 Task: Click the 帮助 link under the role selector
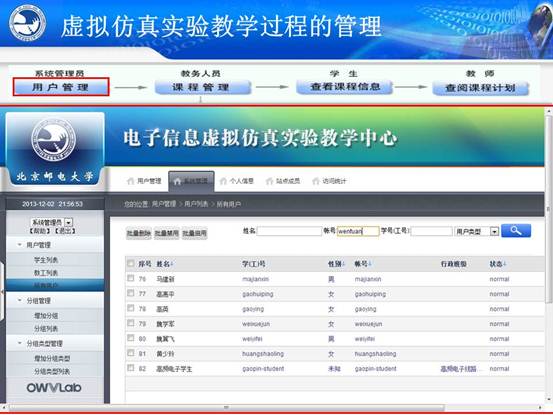[40, 231]
